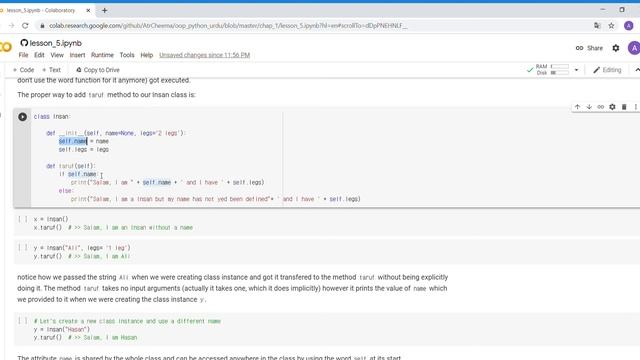View site information padlock icon
640x360 pixels.
(42, 26)
